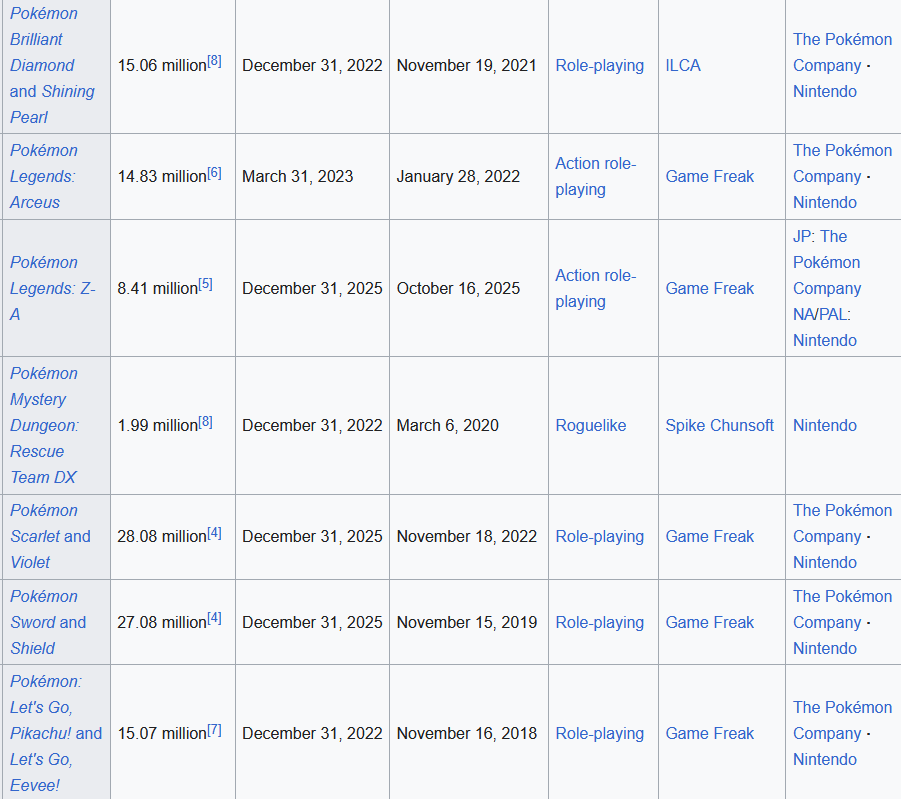Screen dimensions: 901x799
Task: Open Nintendo link in Legends: Z-A row
Action: click(825, 340)
